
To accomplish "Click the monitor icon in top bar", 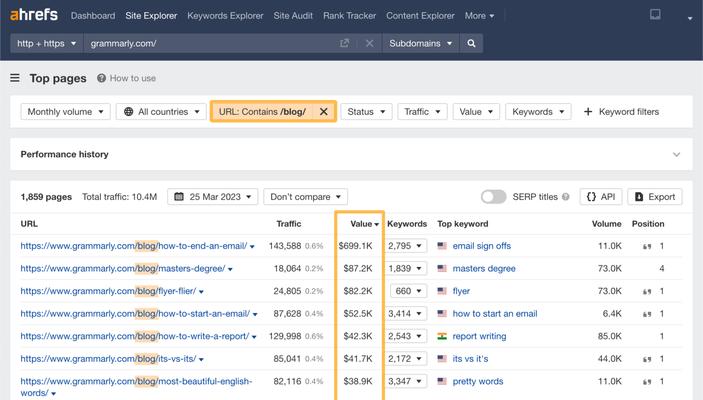I will [655, 15].
